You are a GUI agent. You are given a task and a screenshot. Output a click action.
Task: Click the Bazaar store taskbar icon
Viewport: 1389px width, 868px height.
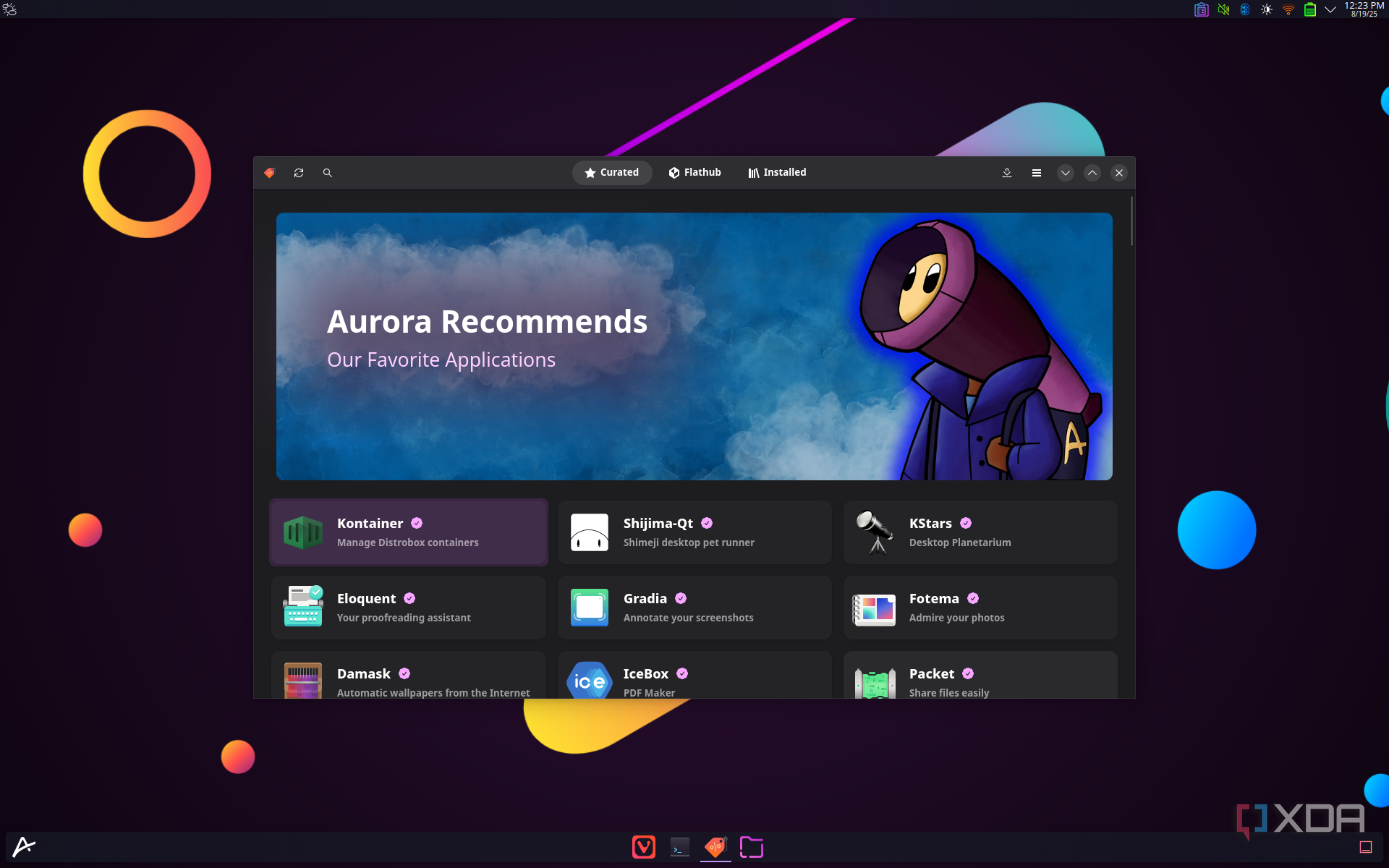pos(715,847)
